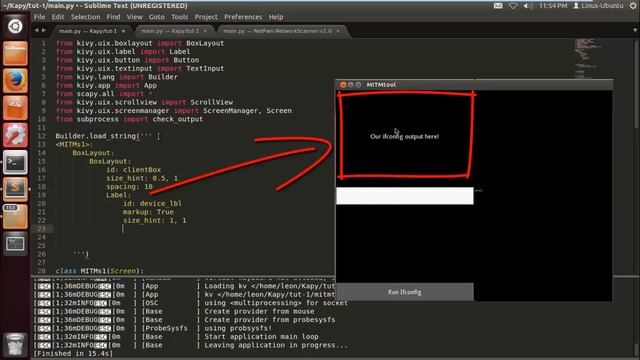Open the Files manager in the dock
The height and width of the screenshot is (360, 640).
point(15,53)
